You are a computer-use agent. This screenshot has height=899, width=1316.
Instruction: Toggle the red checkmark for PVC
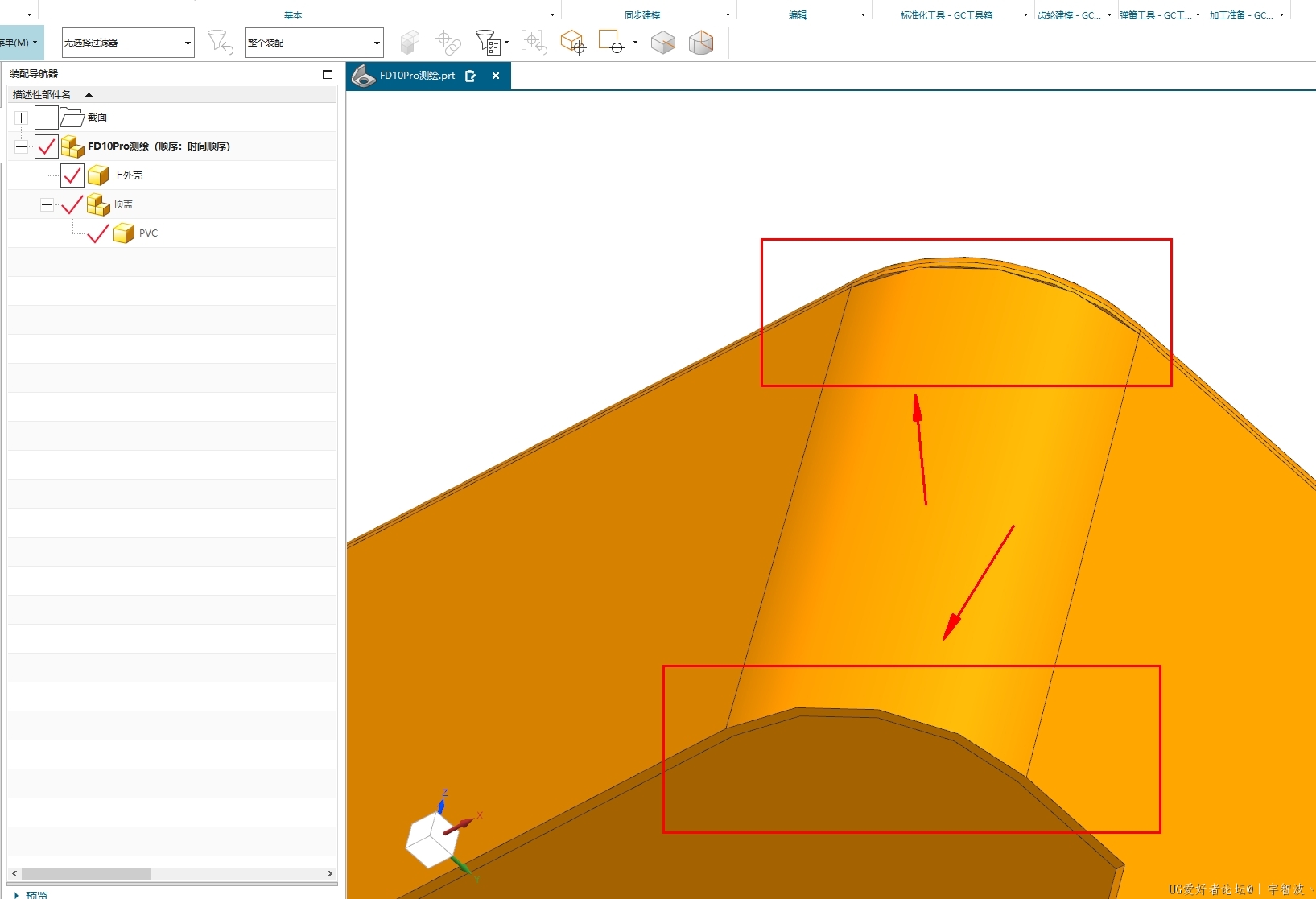[98, 233]
